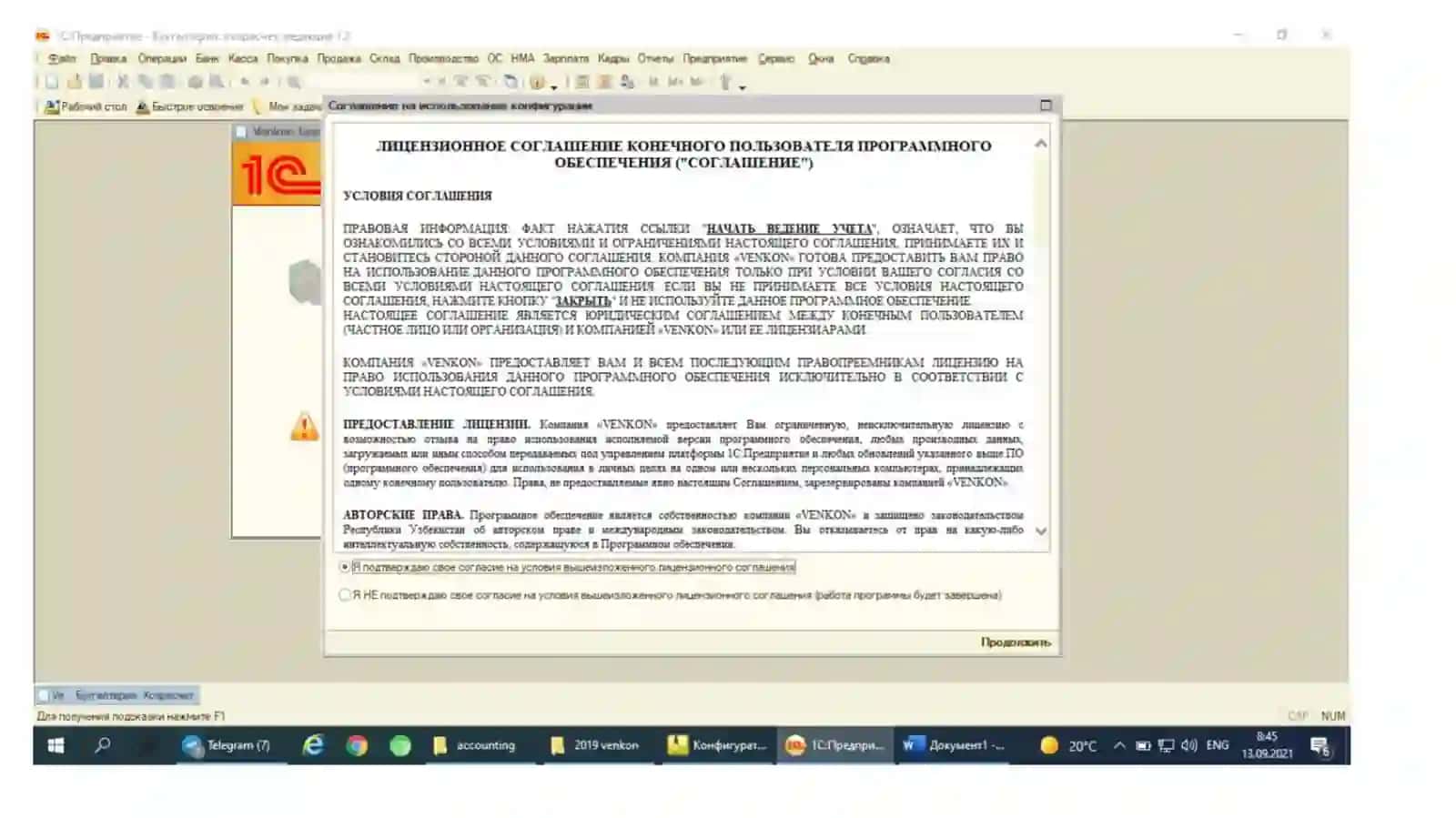Switch to Конфигуратор taskbar item
The height and width of the screenshot is (818, 1456).
pos(717,745)
